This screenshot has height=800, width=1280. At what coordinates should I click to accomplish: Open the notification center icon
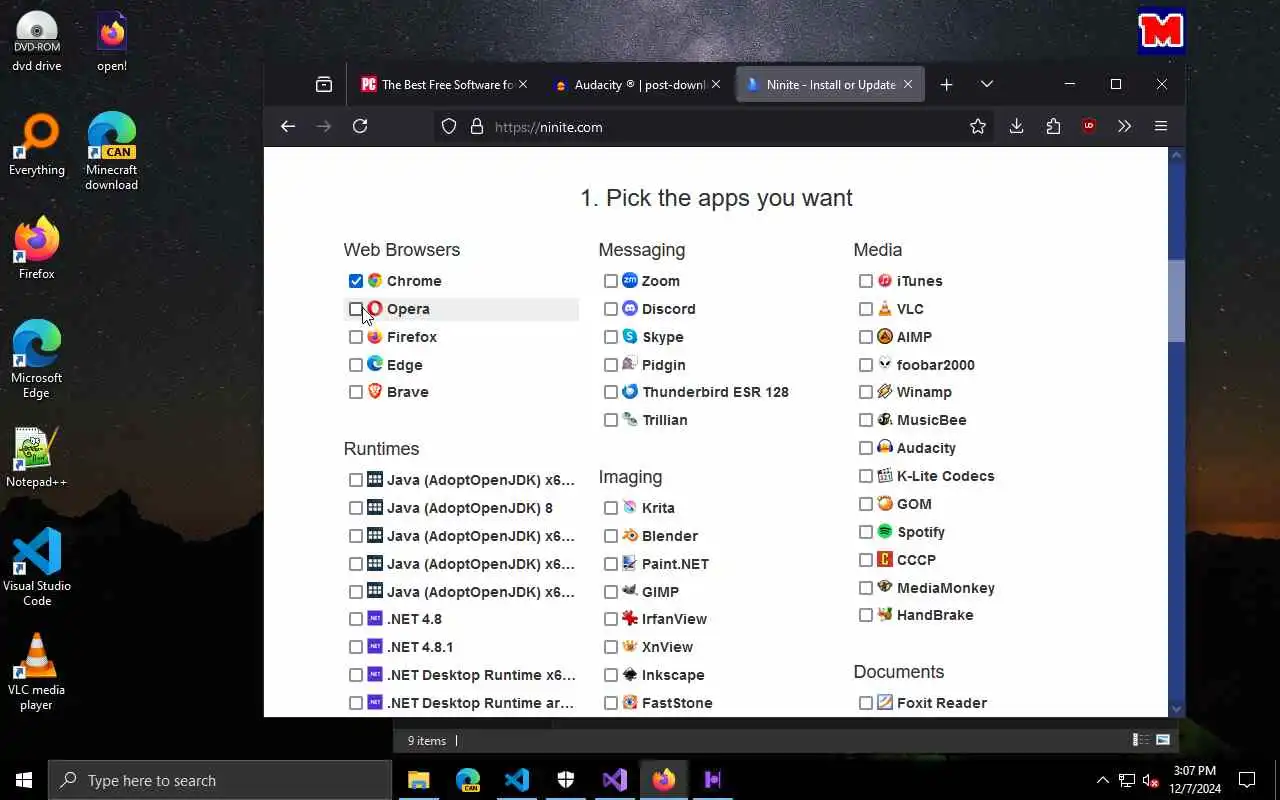[1247, 780]
